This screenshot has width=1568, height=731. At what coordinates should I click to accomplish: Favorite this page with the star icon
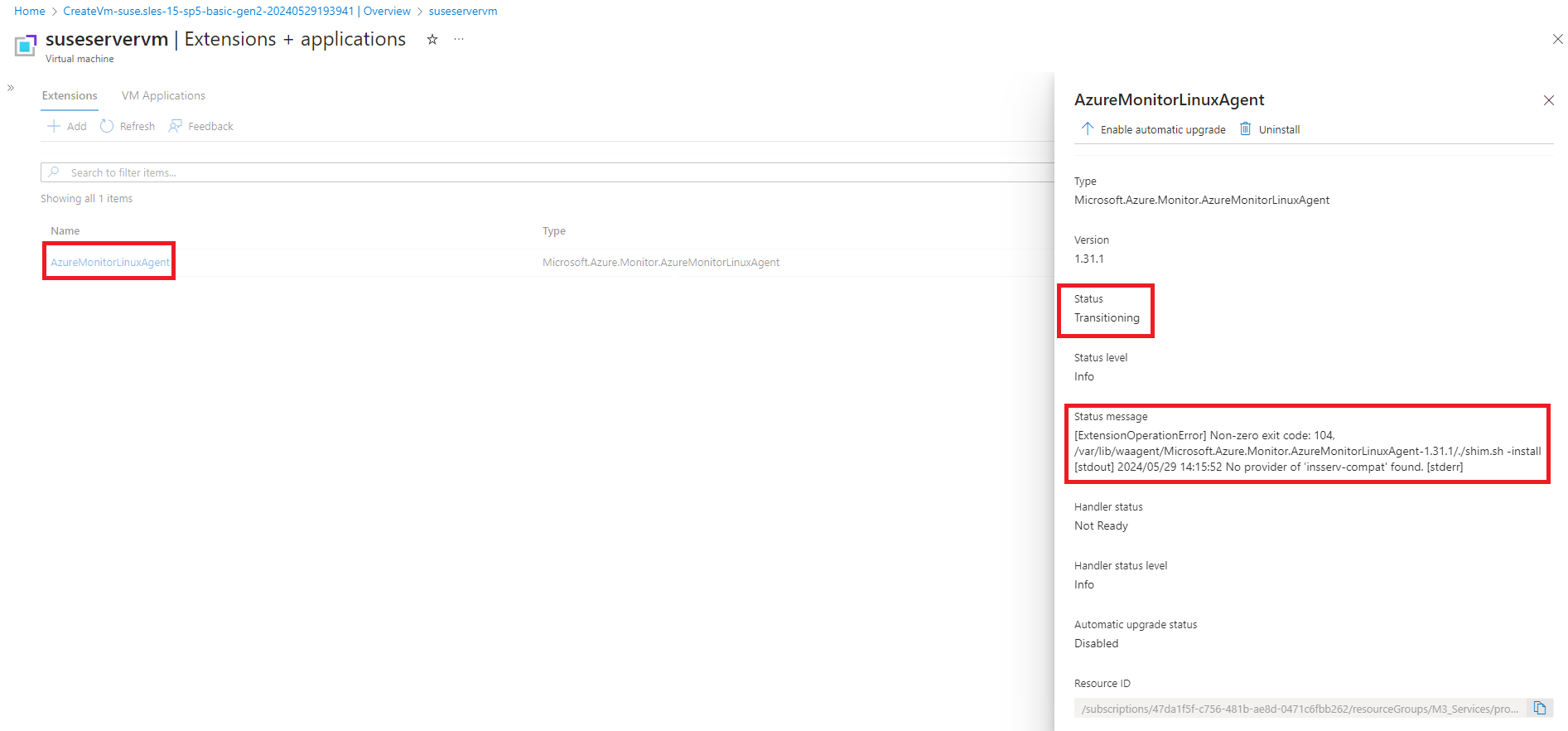click(432, 40)
